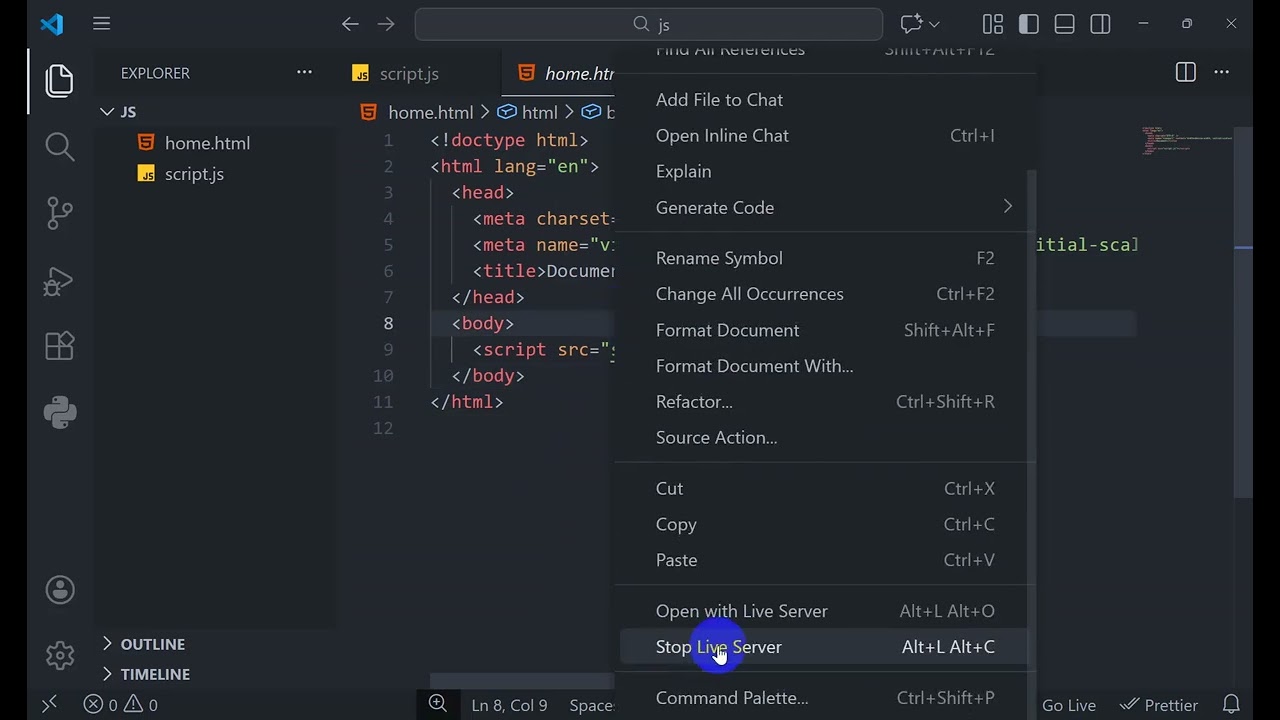Open the Extensions view
This screenshot has width=1280, height=720.
coord(60,346)
